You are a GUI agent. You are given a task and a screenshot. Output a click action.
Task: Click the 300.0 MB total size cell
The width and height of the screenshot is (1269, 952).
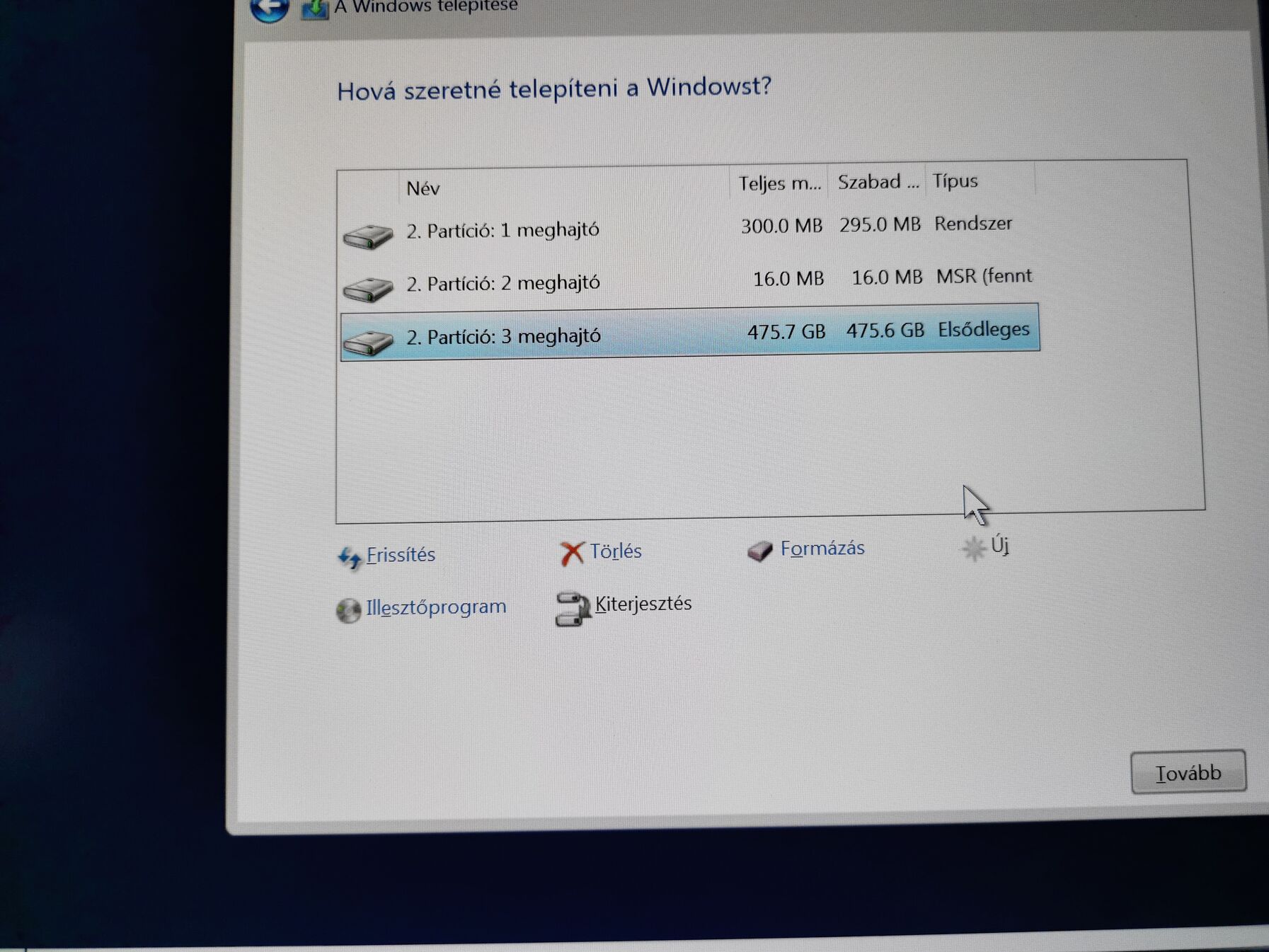pyautogui.click(x=781, y=226)
